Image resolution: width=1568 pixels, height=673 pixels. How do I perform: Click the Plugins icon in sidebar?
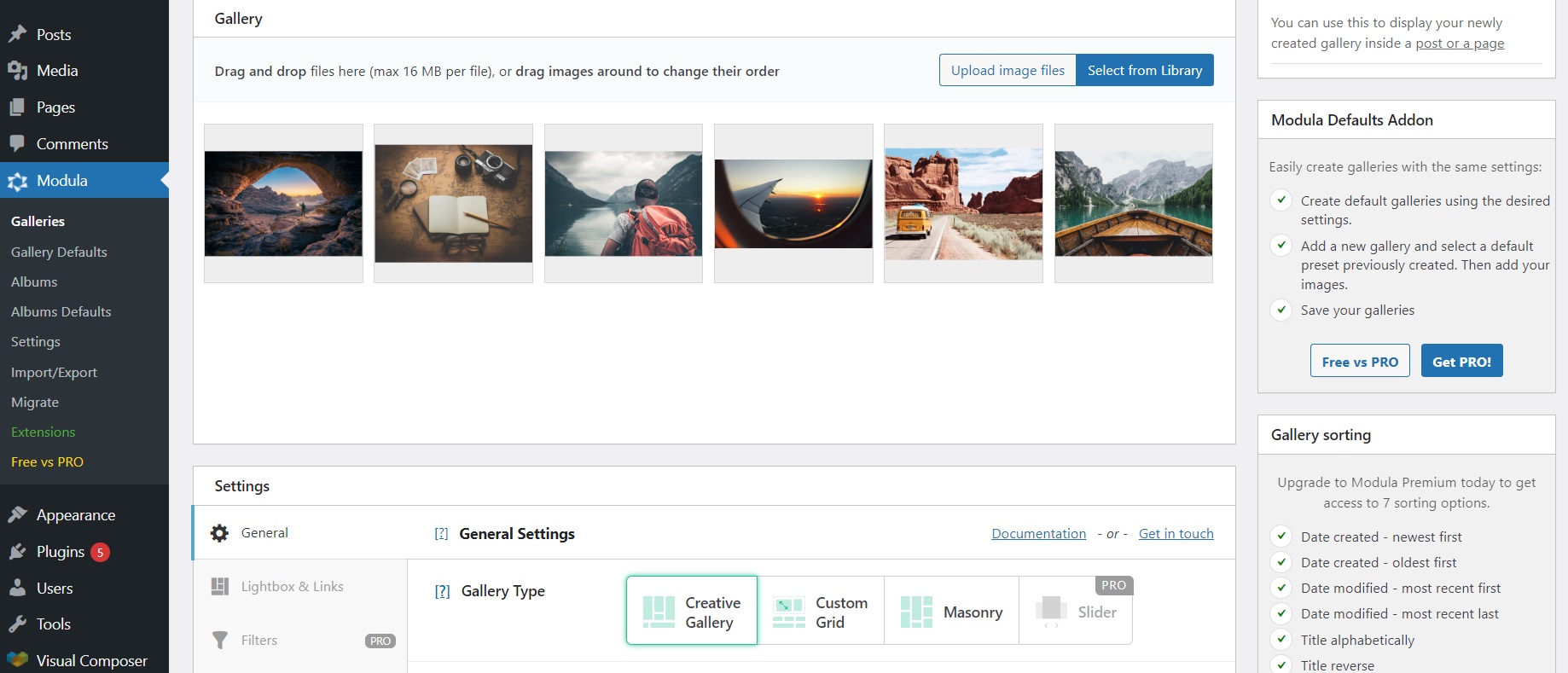[17, 552]
